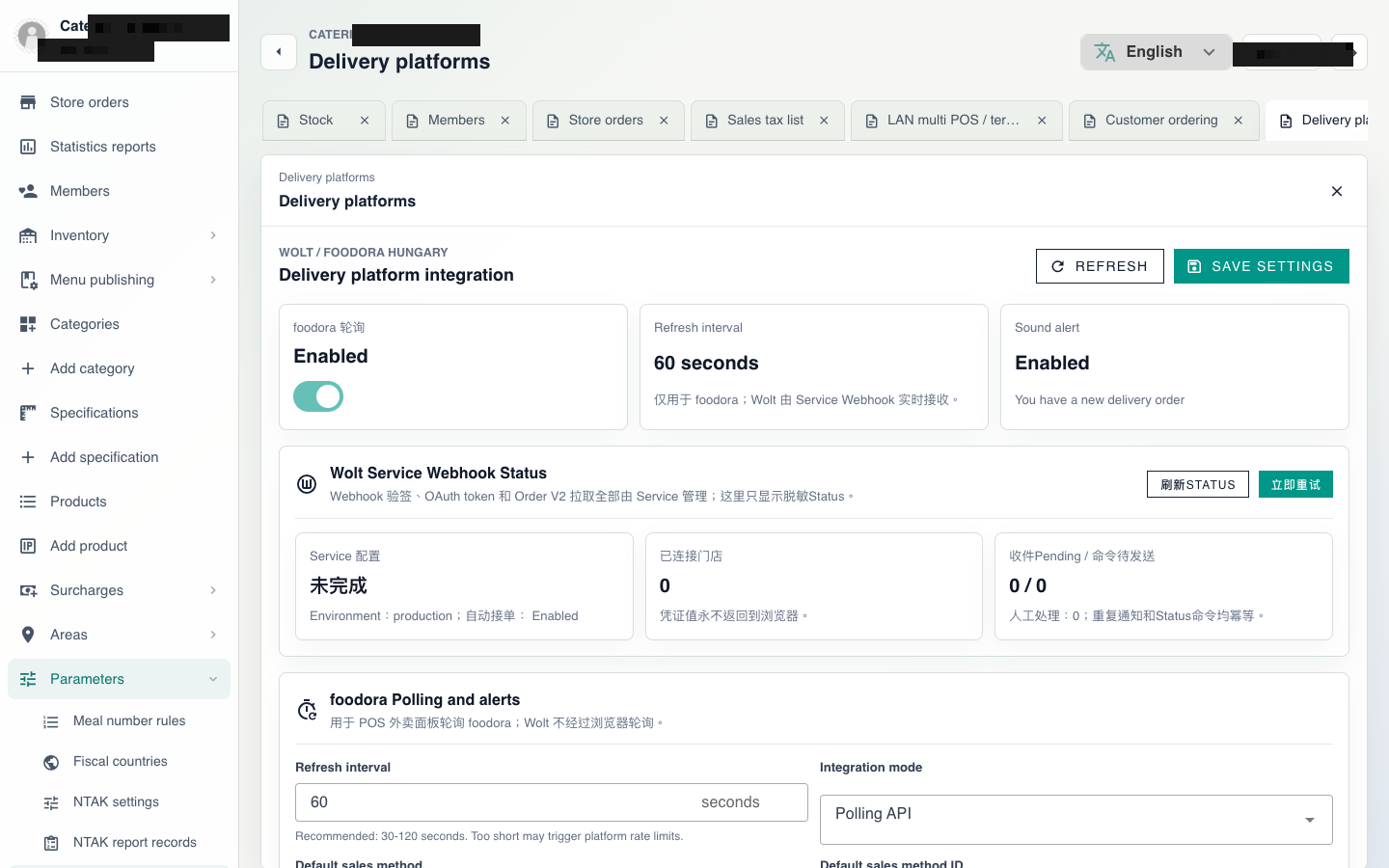Collapse the Parameters menu section
This screenshot has width=1389, height=868.
[119, 679]
